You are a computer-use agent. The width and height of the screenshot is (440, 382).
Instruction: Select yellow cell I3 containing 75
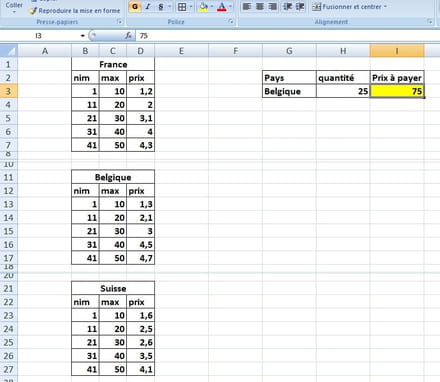[397, 91]
